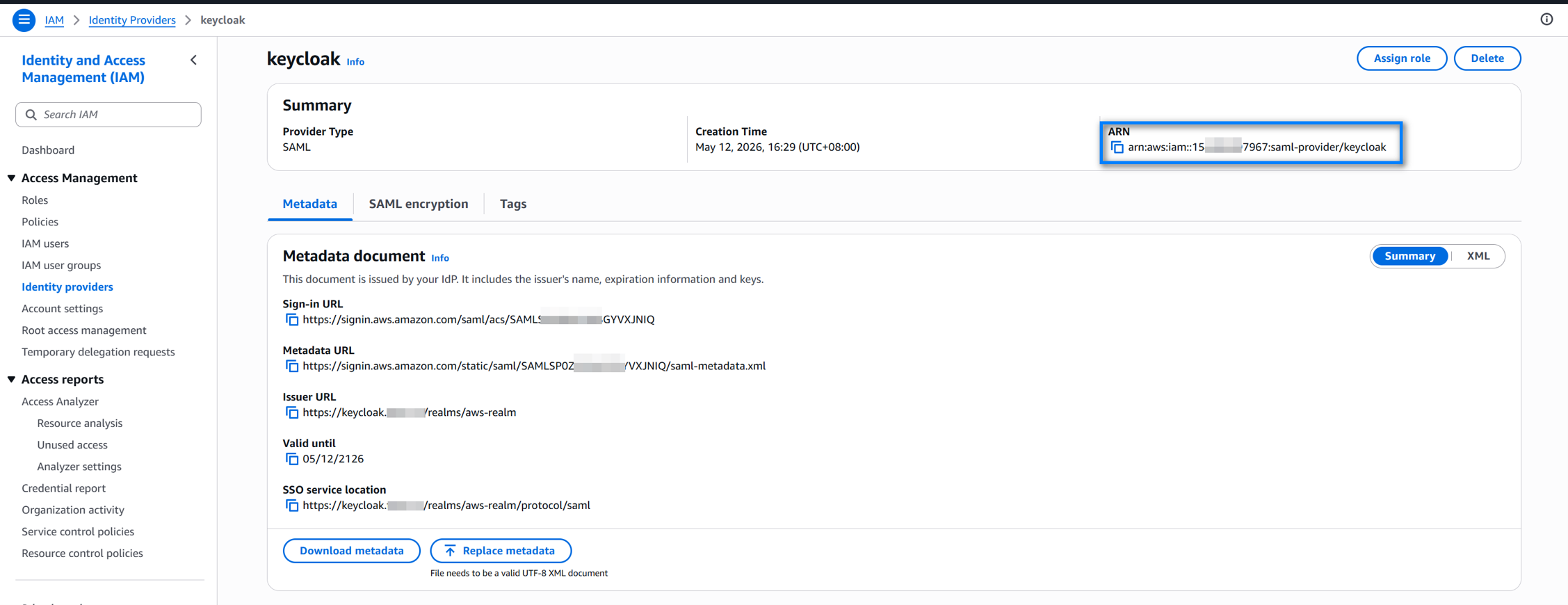Click the IAM breadcrumb link

coord(54,20)
